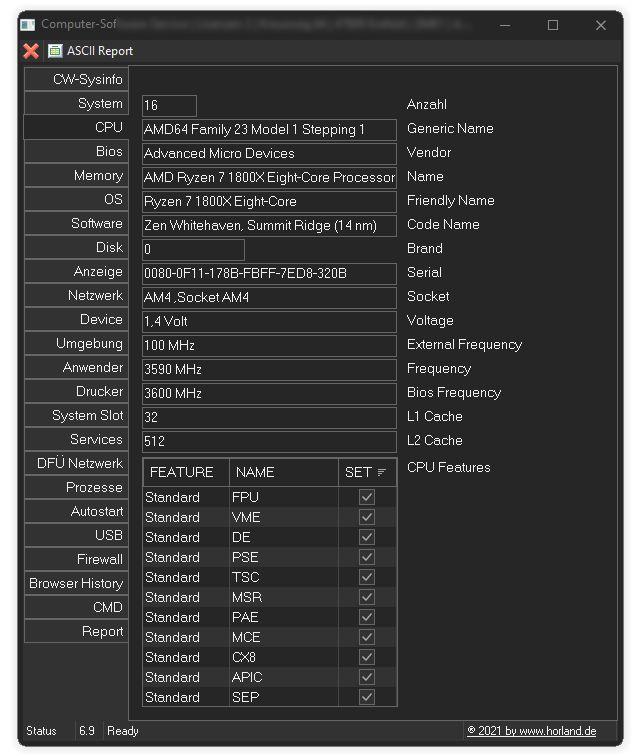This screenshot has width=635, height=756.
Task: Click the CPU Name text field
Action: coord(269,177)
